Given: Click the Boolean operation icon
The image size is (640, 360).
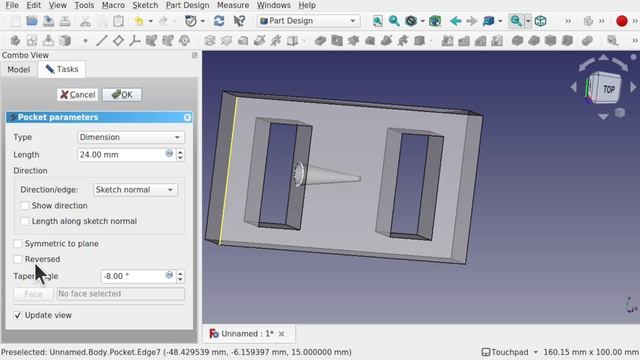Looking at the screenshot, I should (587, 40).
